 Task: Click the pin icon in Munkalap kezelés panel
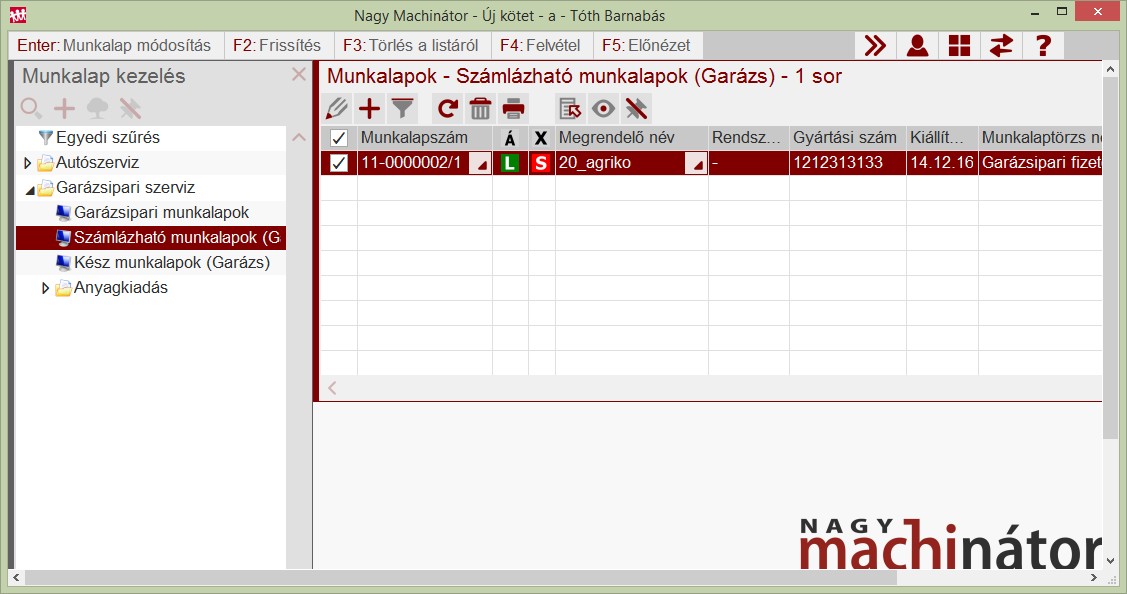click(x=130, y=109)
